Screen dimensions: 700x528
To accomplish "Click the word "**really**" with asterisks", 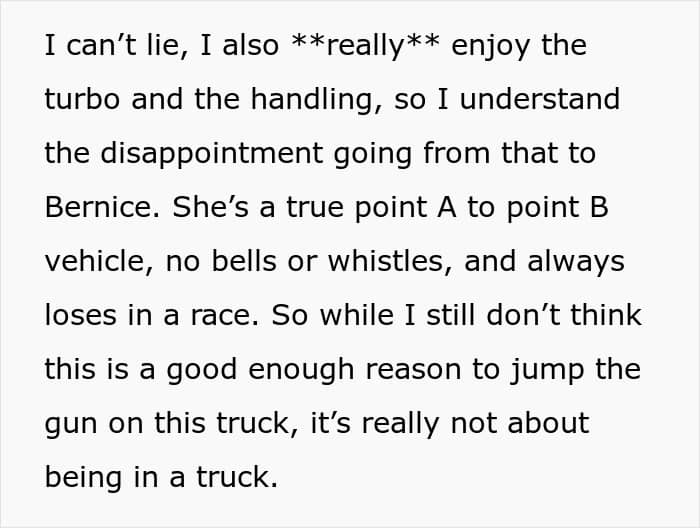I will (x=365, y=46).
